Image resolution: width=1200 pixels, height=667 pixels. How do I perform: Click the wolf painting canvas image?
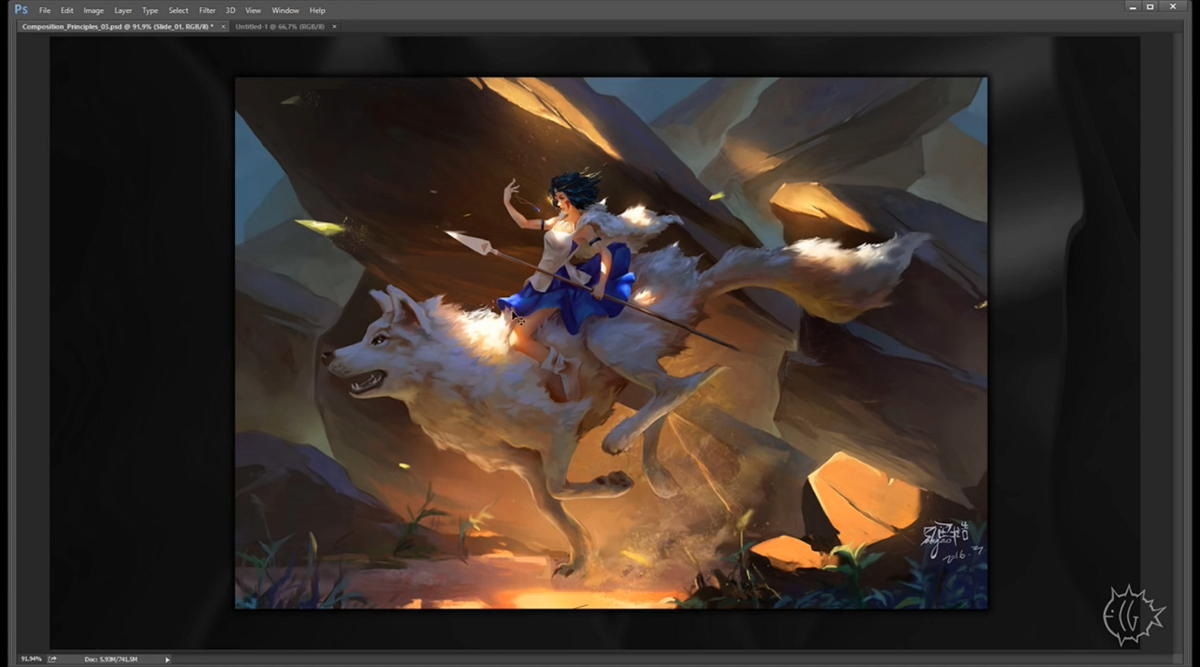(611, 342)
